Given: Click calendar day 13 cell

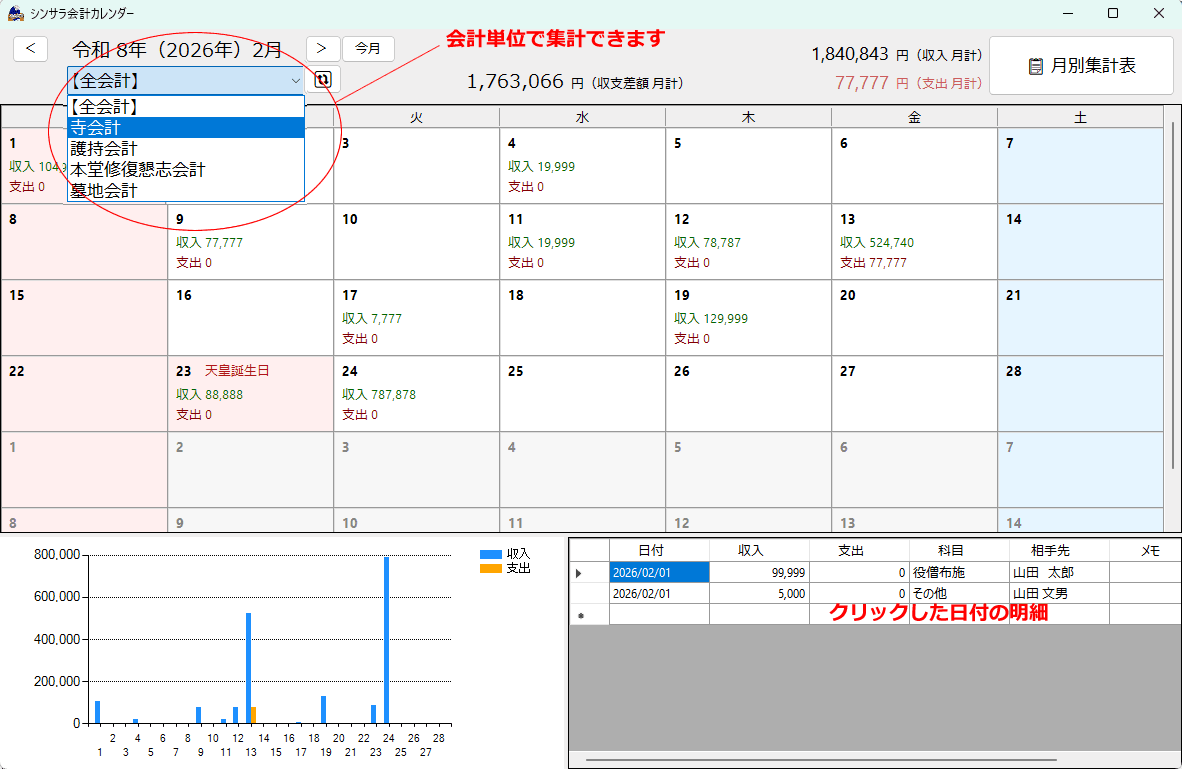Looking at the screenshot, I should pyautogui.click(x=913, y=241).
